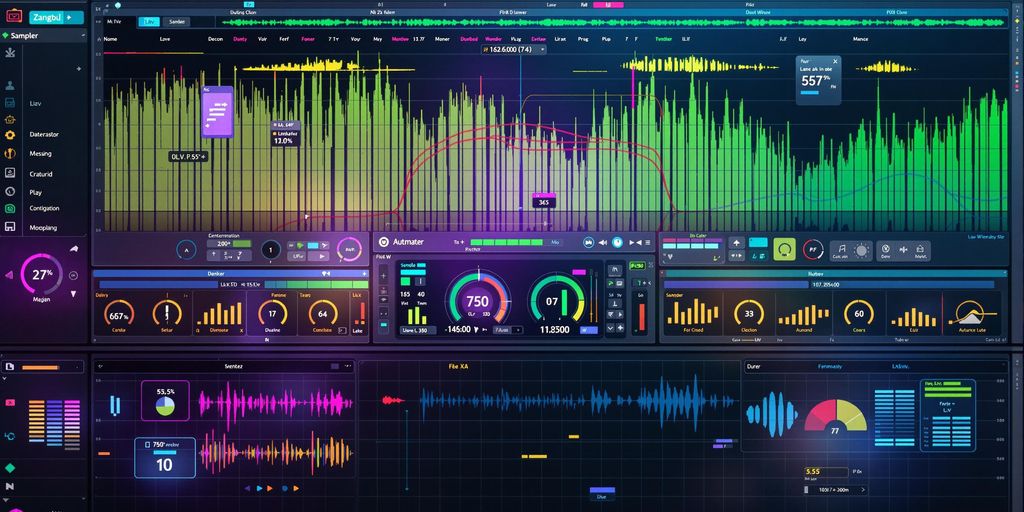Select the Decon column header

[x=216, y=39]
